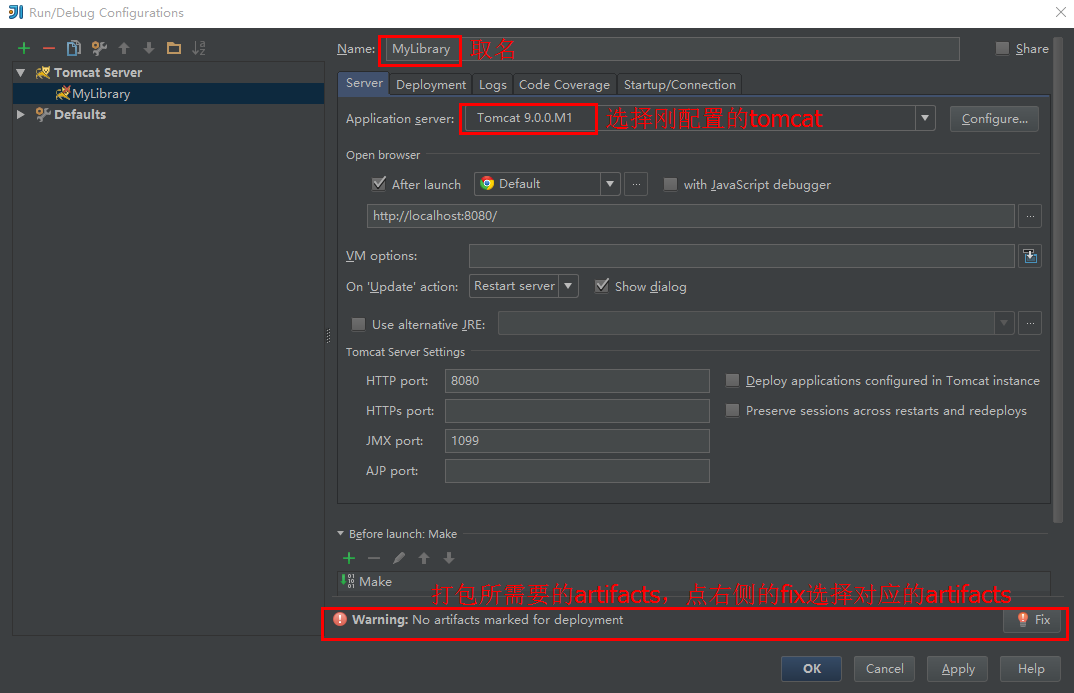Click the Name field containing MyLibrary

[672, 49]
